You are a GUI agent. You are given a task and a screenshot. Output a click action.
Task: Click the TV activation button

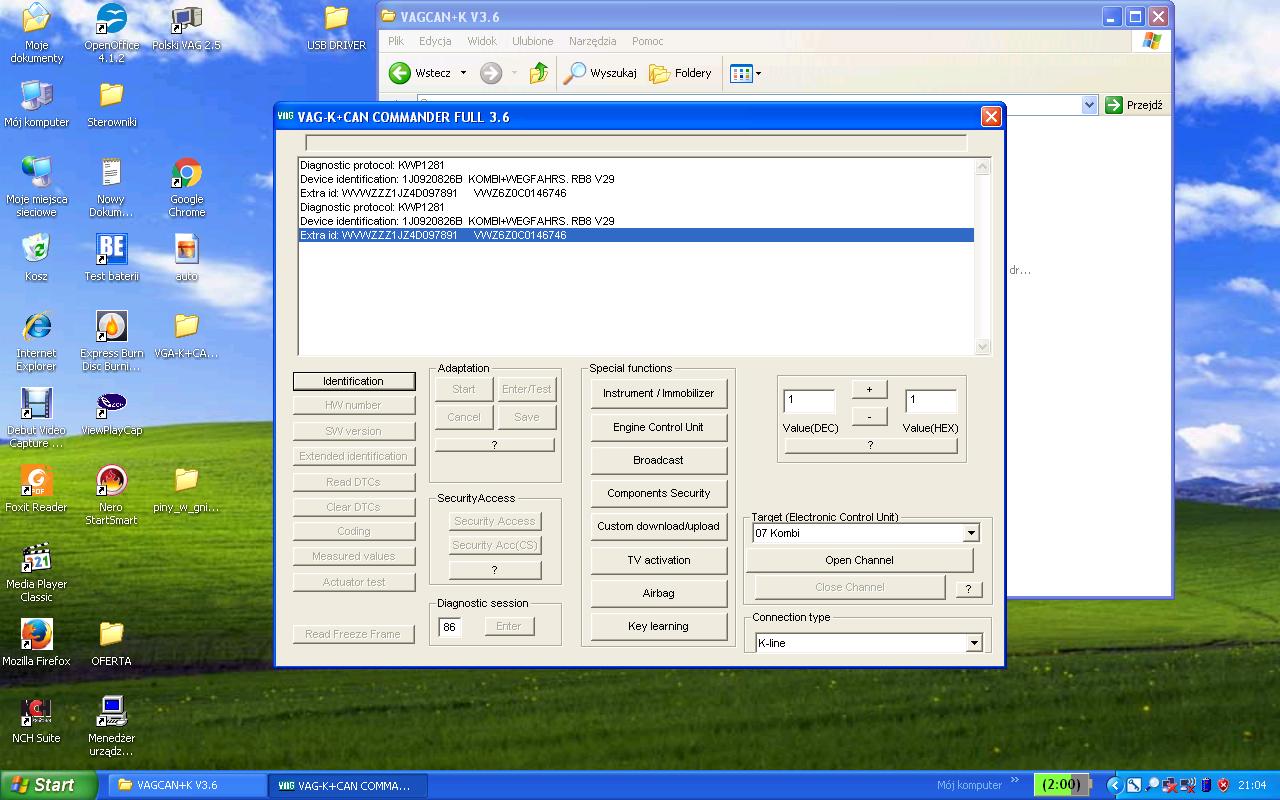(658, 560)
